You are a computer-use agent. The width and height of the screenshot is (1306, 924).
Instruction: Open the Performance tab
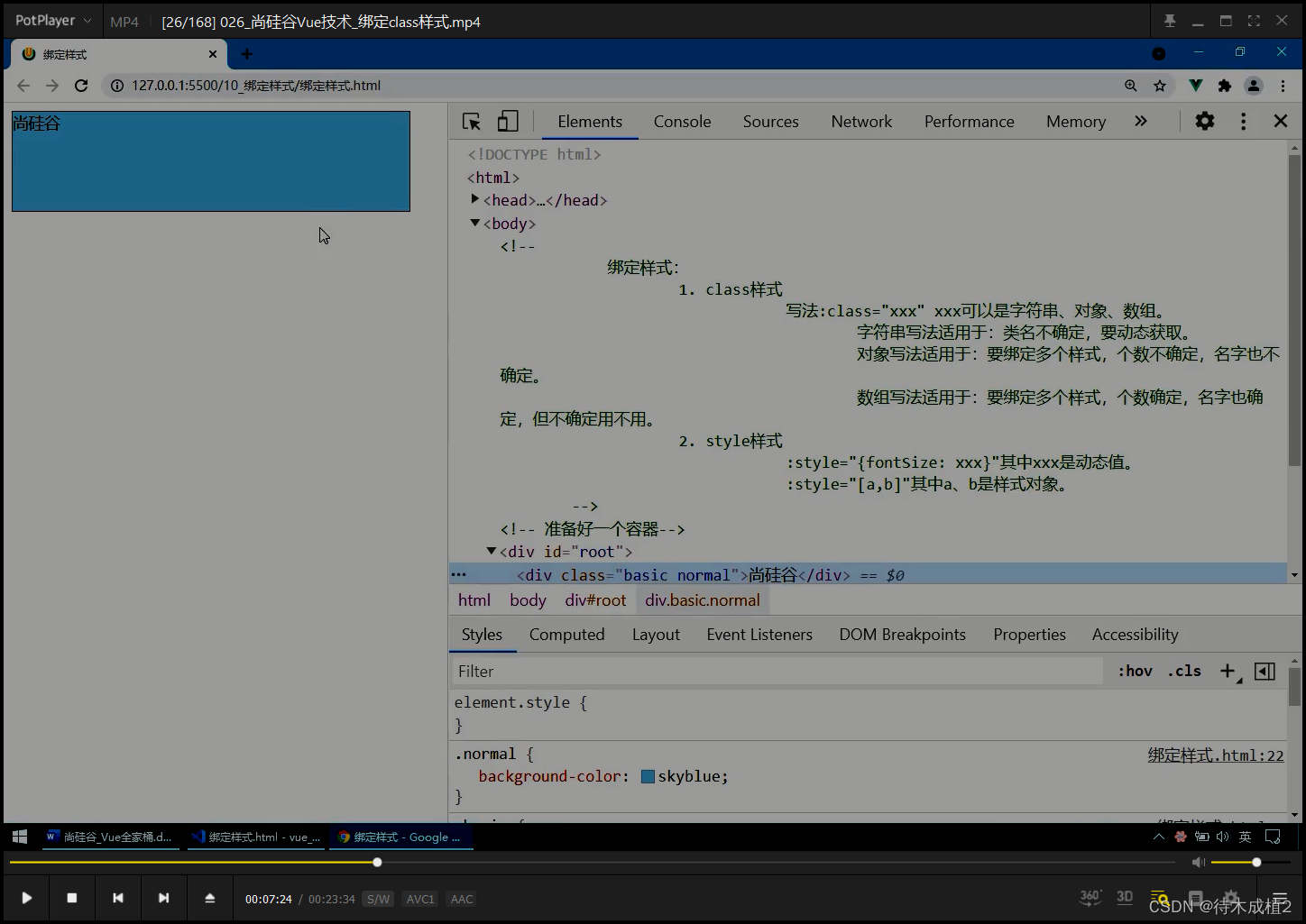[x=969, y=122]
